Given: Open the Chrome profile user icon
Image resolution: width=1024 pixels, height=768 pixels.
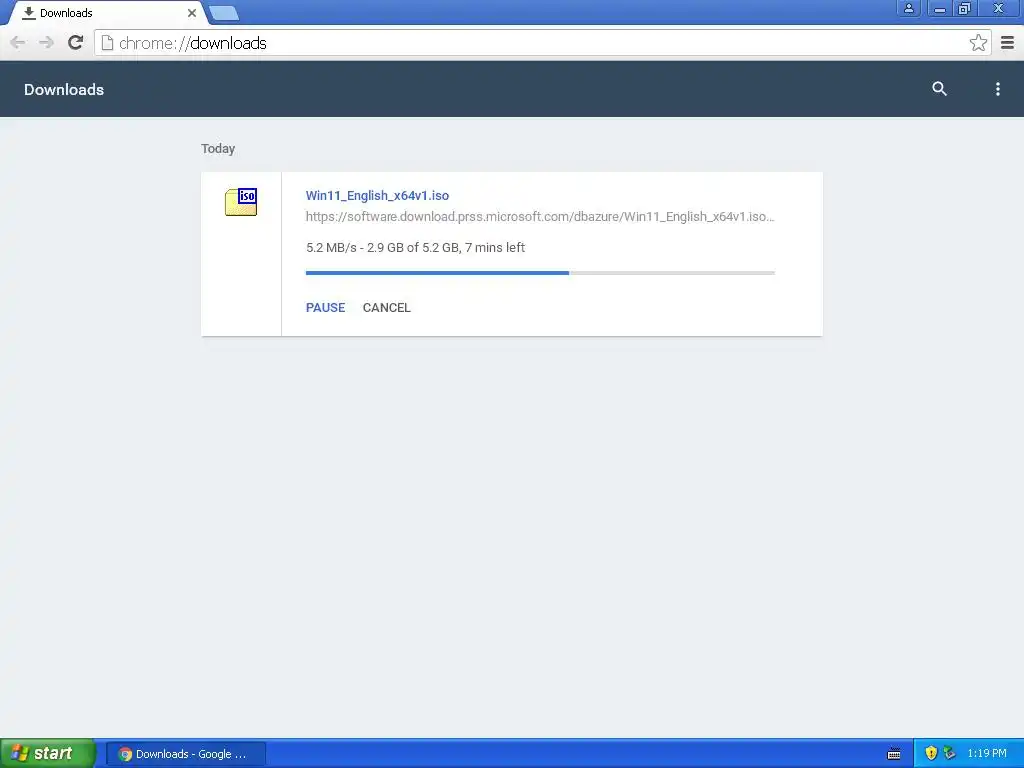Looking at the screenshot, I should (x=908, y=8).
